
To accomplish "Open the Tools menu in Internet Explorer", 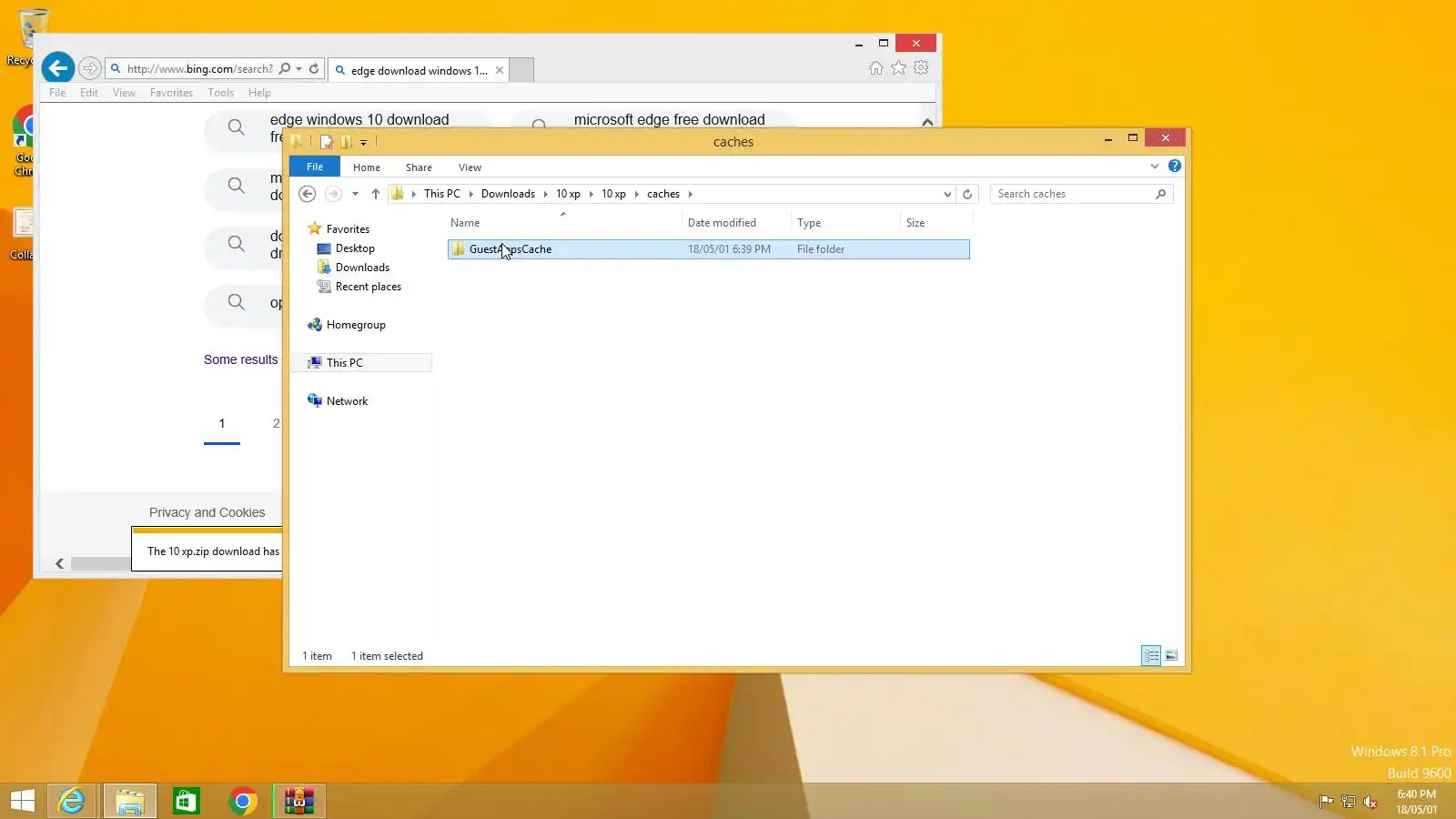I will [x=220, y=93].
